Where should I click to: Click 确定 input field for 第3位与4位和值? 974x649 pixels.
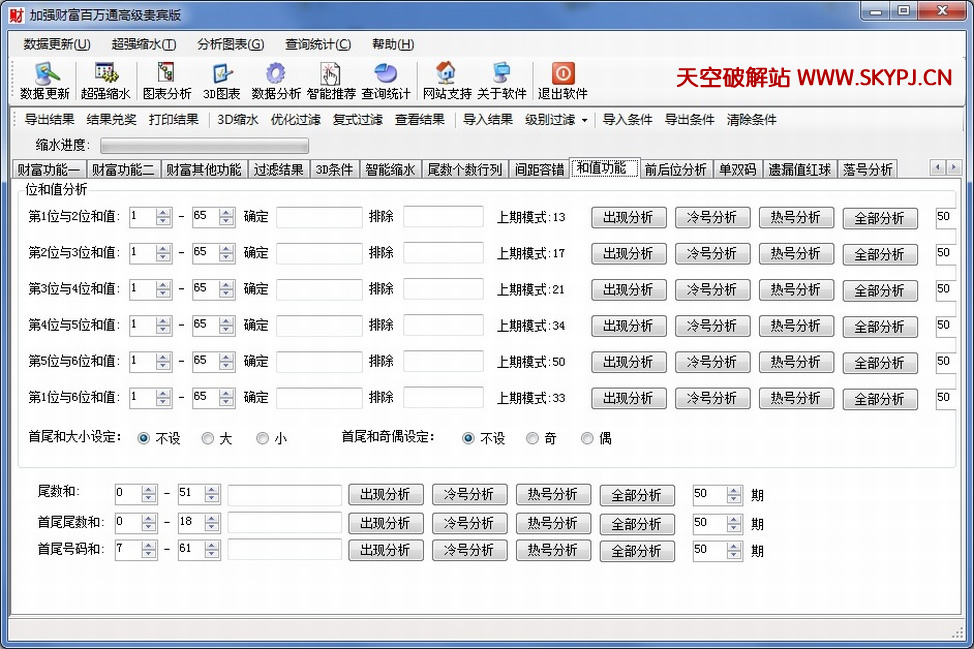(319, 289)
